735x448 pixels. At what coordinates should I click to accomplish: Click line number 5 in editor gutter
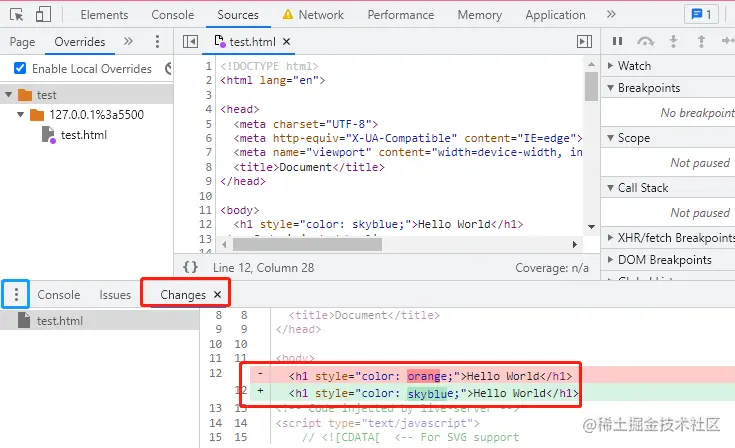point(209,124)
